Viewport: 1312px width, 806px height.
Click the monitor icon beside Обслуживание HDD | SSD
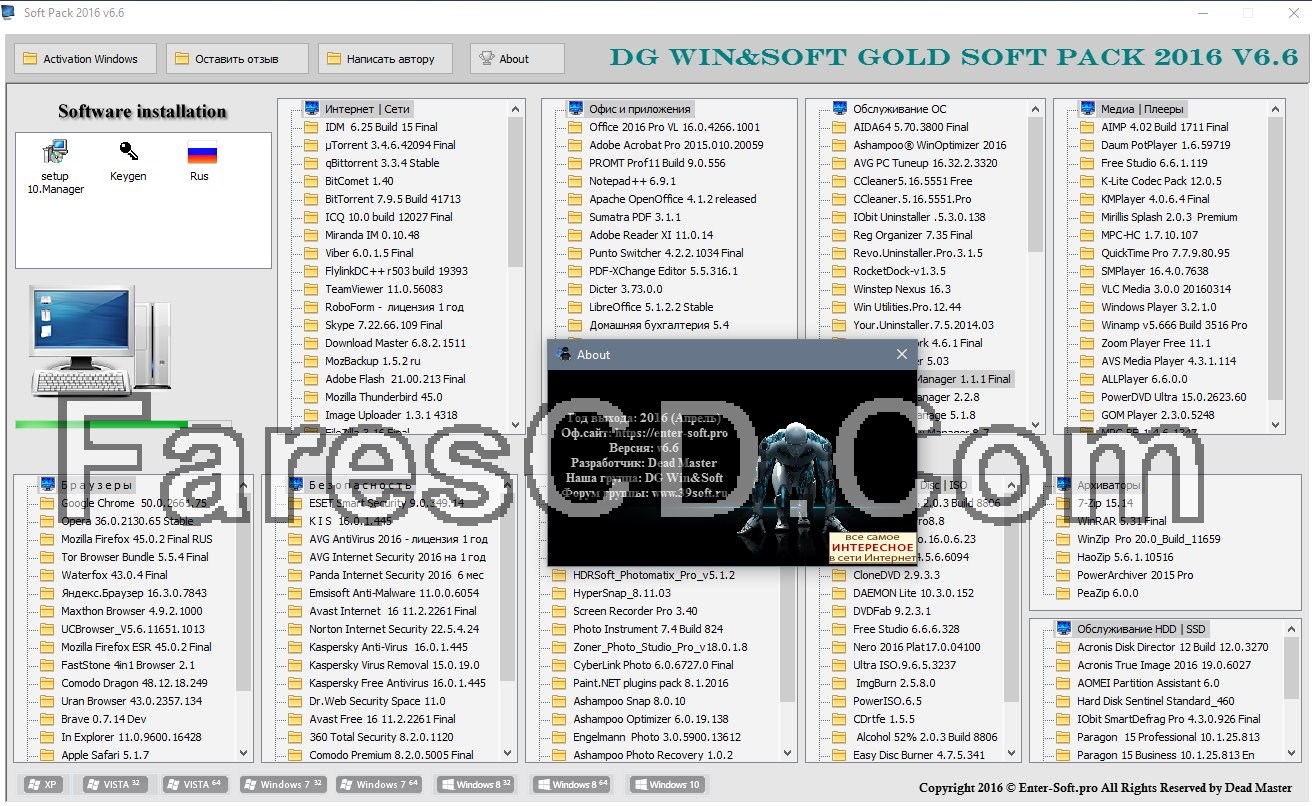(1063, 629)
